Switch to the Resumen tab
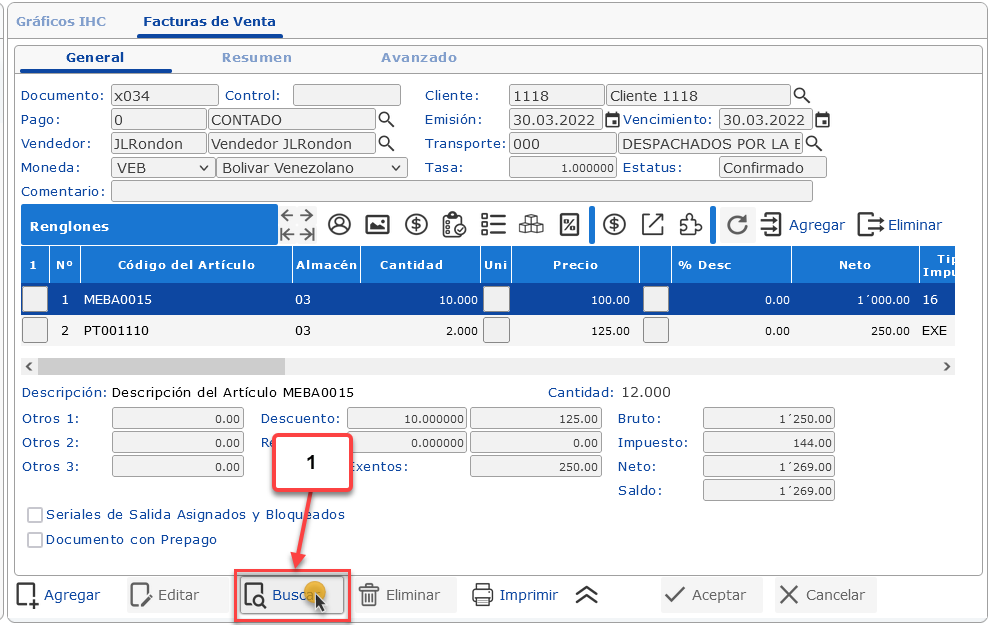 (x=257, y=58)
